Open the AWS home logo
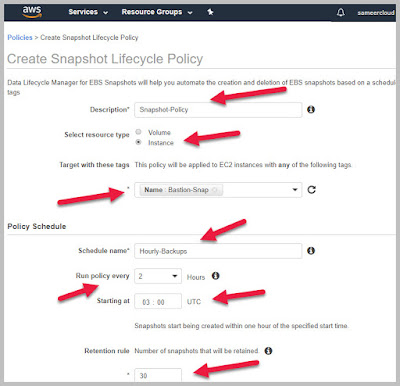Image resolution: width=400 pixels, height=386 pixels. click(x=32, y=11)
